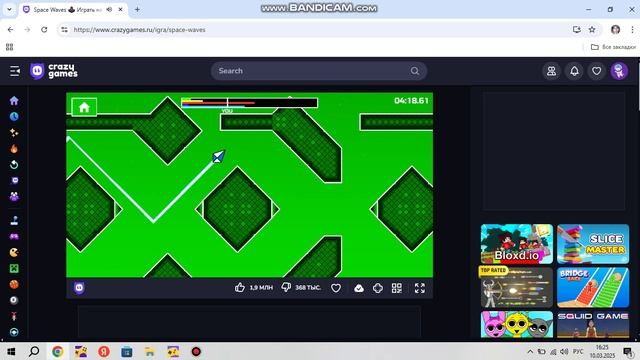Open the Windows notification center
This screenshot has width=640, height=360.
629,351
